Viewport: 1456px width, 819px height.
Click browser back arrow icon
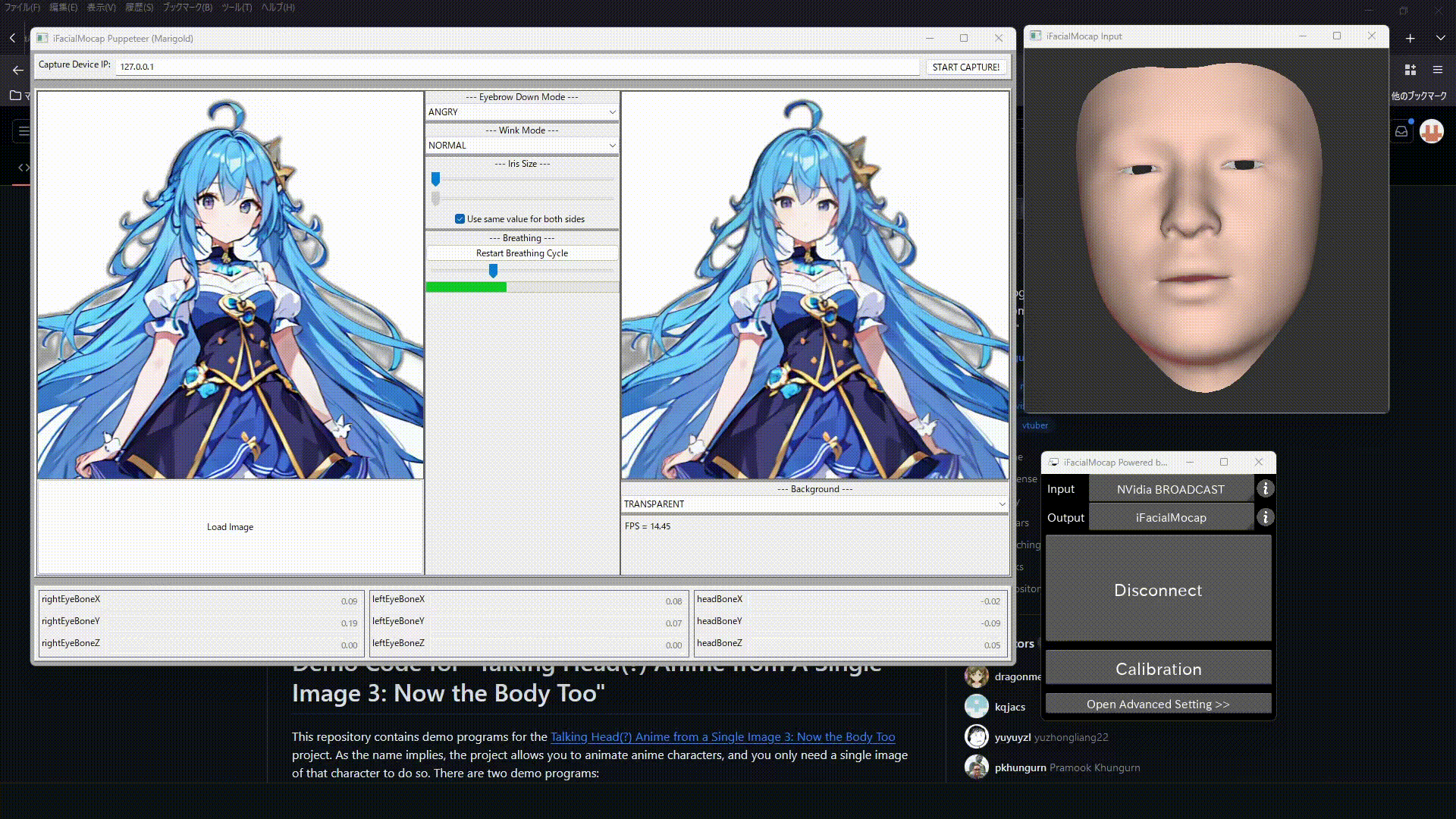pyautogui.click(x=17, y=70)
